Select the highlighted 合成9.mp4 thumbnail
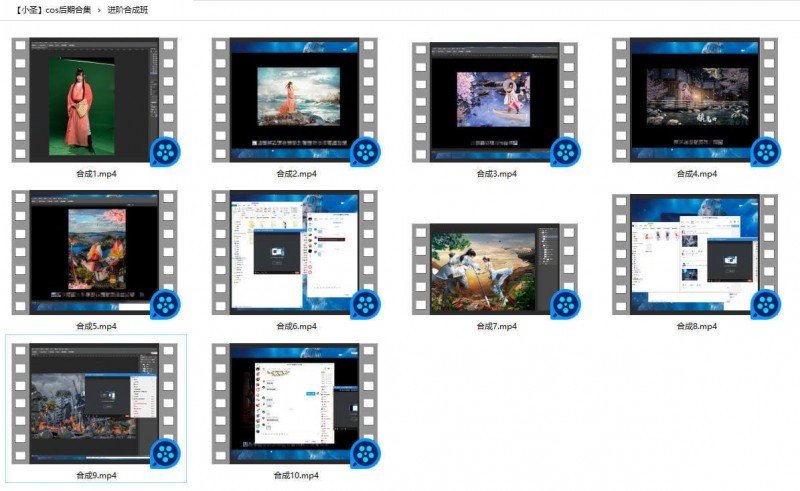 [x=96, y=404]
